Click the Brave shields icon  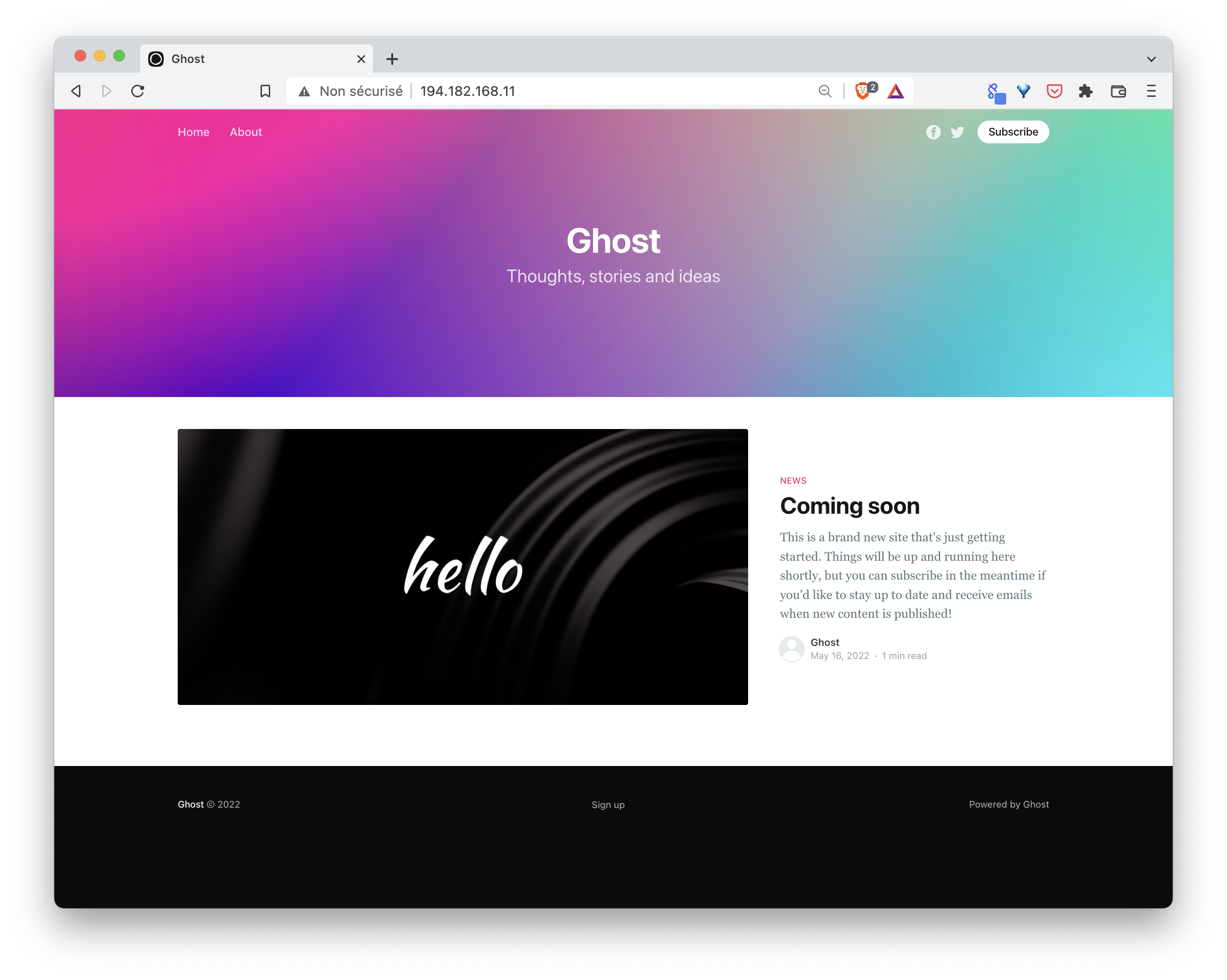(863, 91)
